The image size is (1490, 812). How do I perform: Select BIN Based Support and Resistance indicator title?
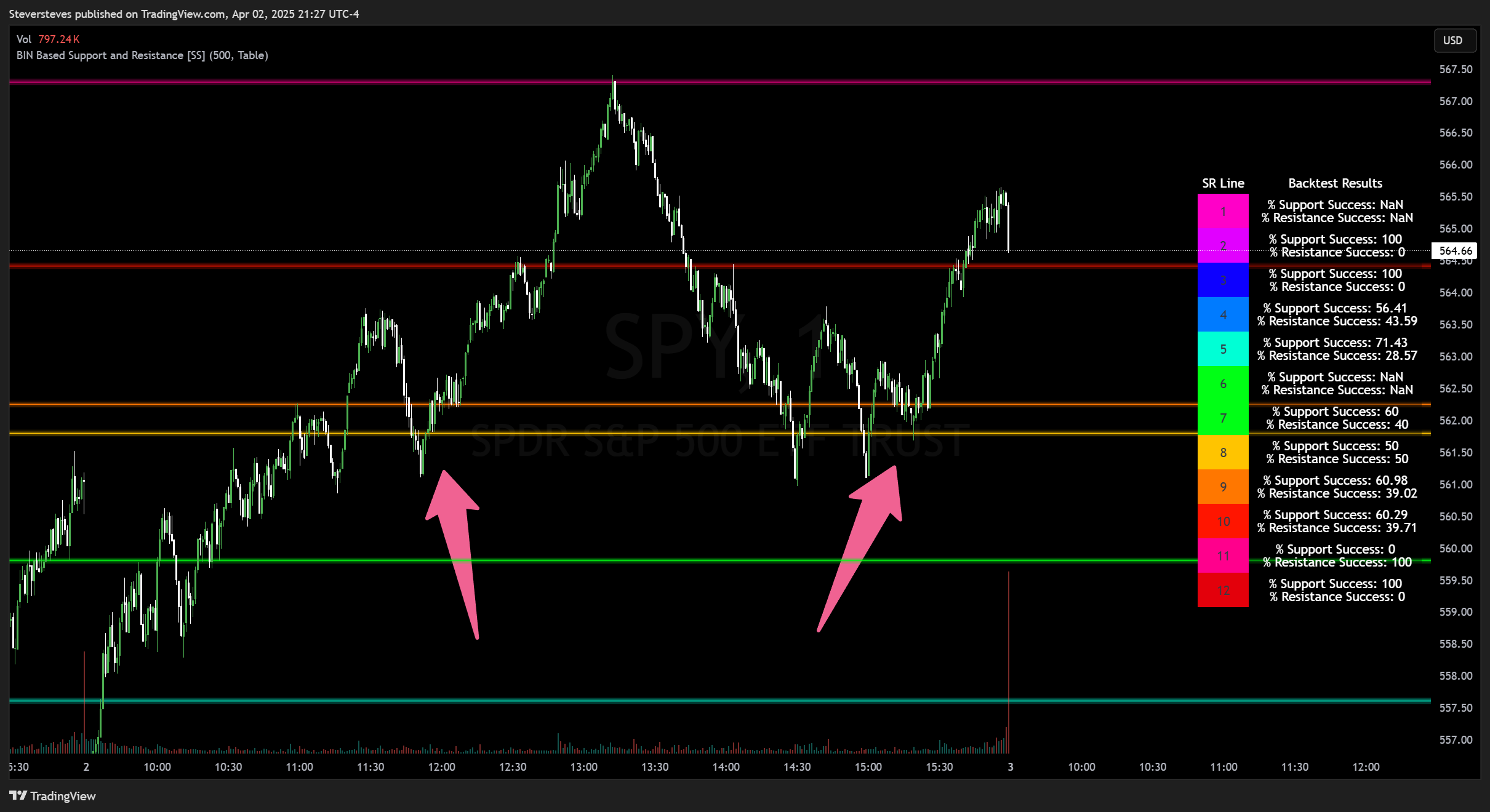click(x=142, y=55)
